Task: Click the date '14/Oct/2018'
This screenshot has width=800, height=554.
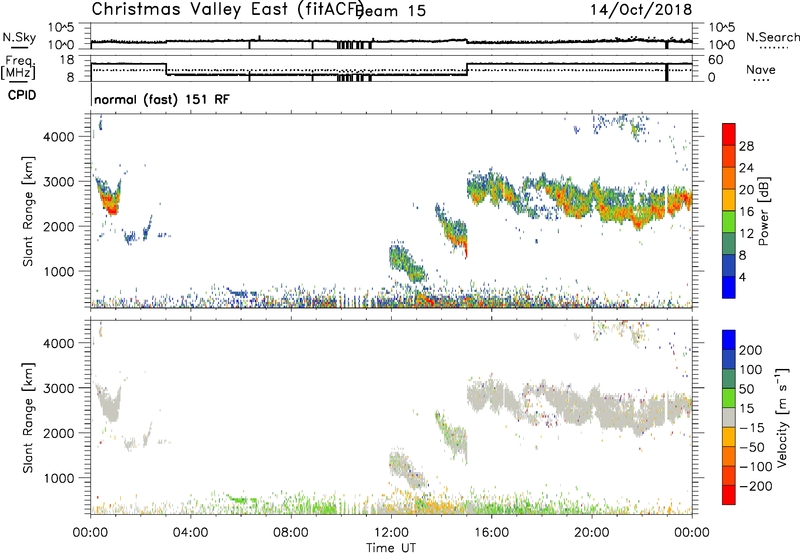Action: click(x=641, y=10)
